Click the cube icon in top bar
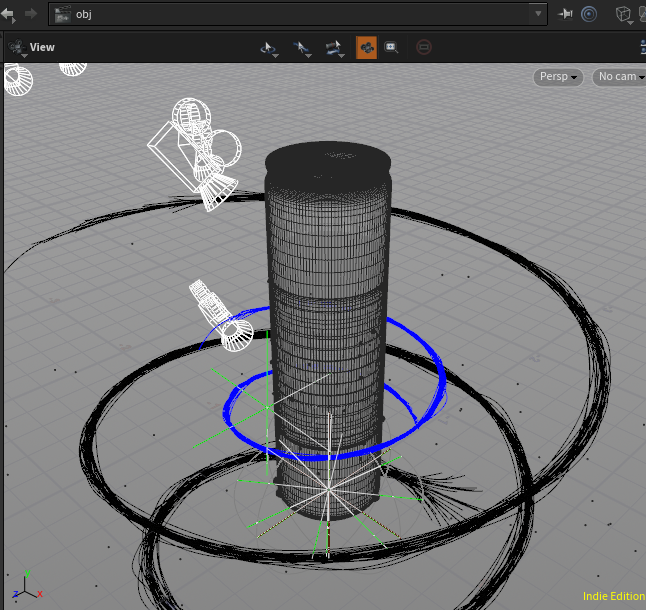The height and width of the screenshot is (610, 646). pyautogui.click(x=623, y=14)
